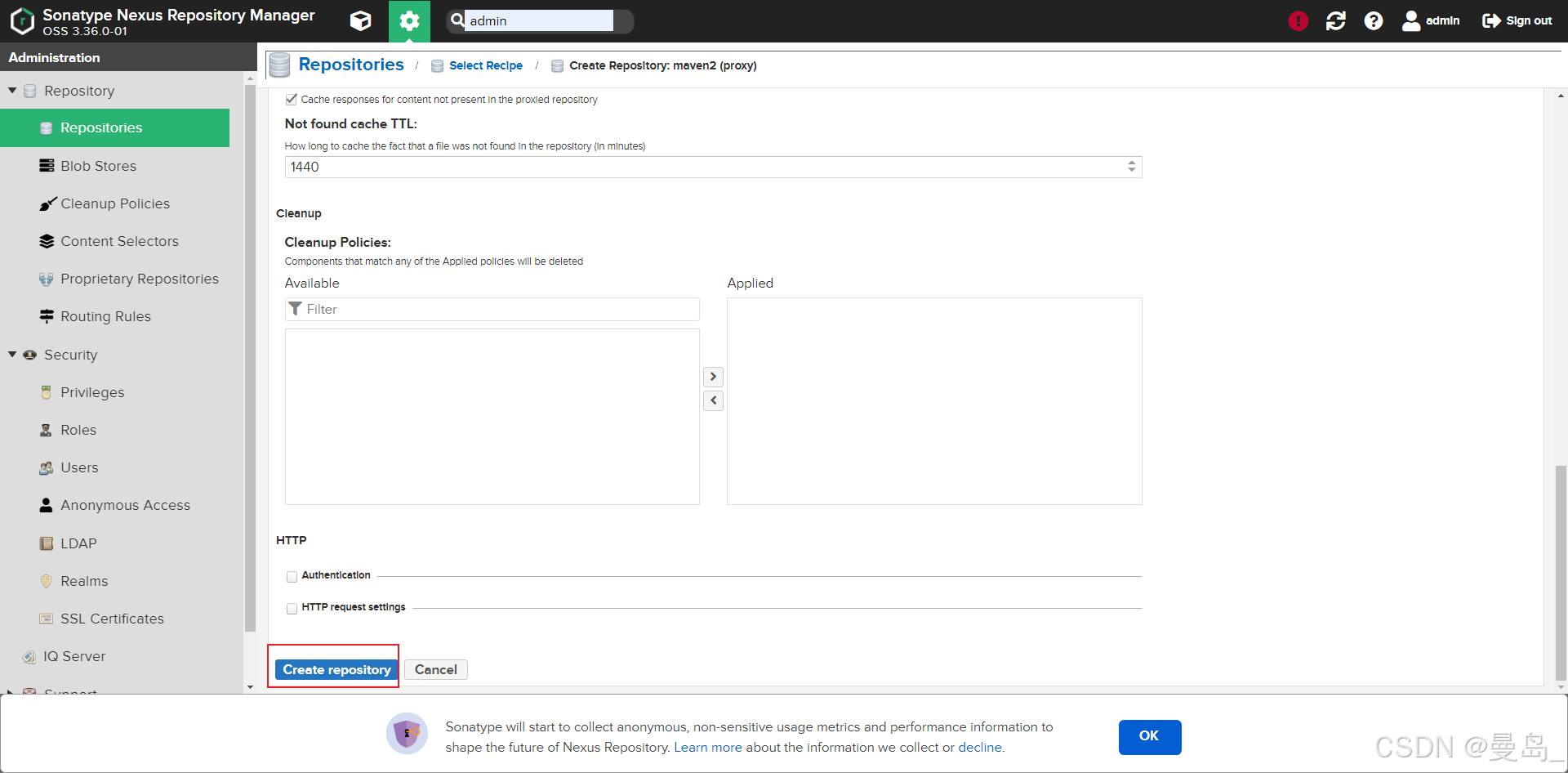Click the Realms shield icon

[47, 581]
